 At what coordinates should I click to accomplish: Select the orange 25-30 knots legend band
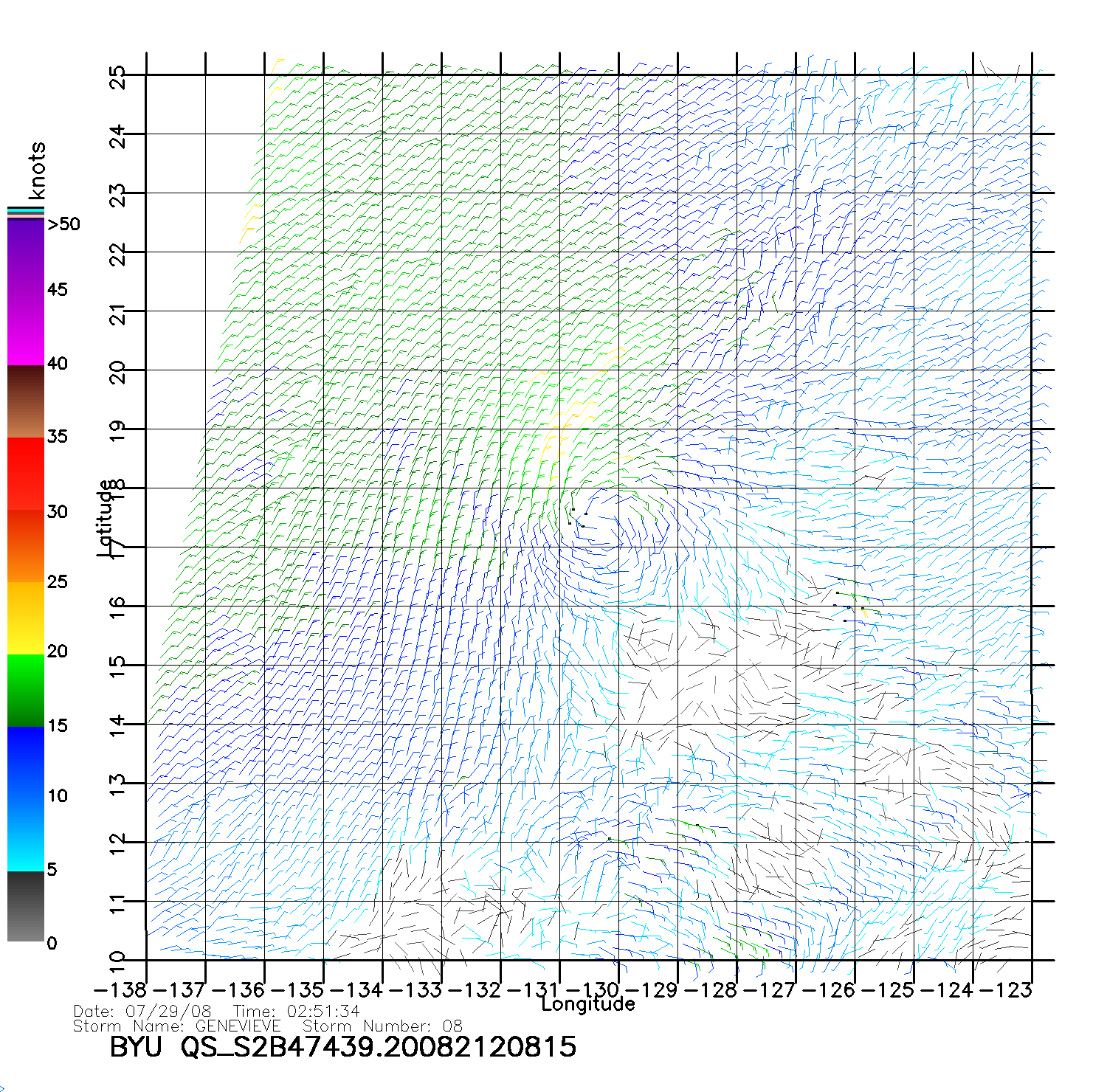click(x=25, y=546)
